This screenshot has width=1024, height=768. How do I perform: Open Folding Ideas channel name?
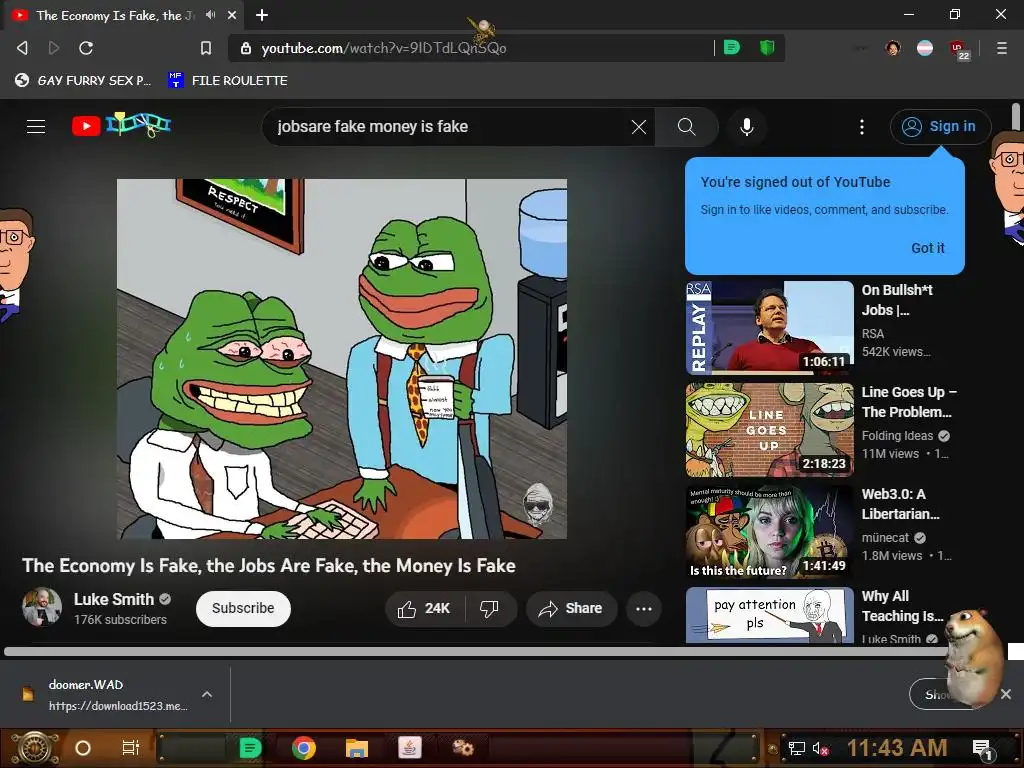coord(897,436)
